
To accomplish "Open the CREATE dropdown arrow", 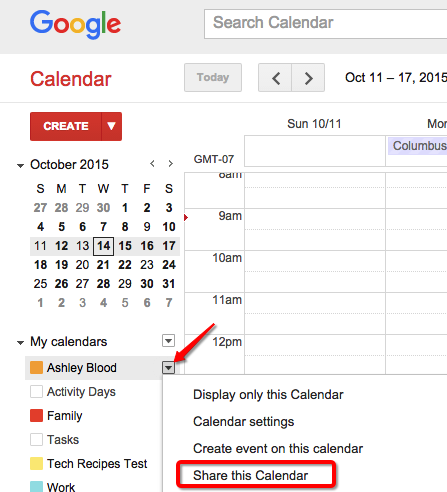I will pos(112,126).
